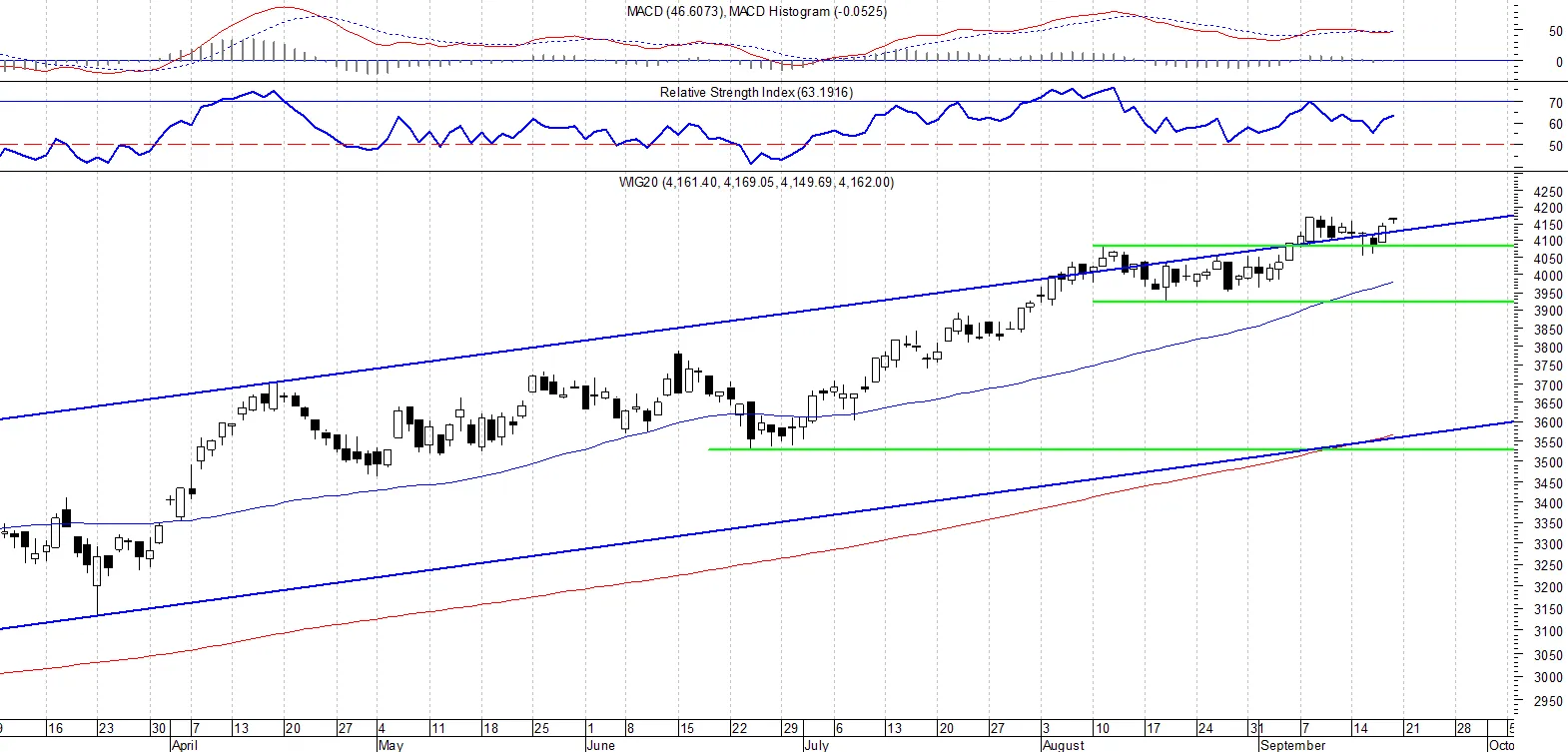The image size is (1568, 752).
Task: Click the date label 25 on time axis
Action: (541, 729)
